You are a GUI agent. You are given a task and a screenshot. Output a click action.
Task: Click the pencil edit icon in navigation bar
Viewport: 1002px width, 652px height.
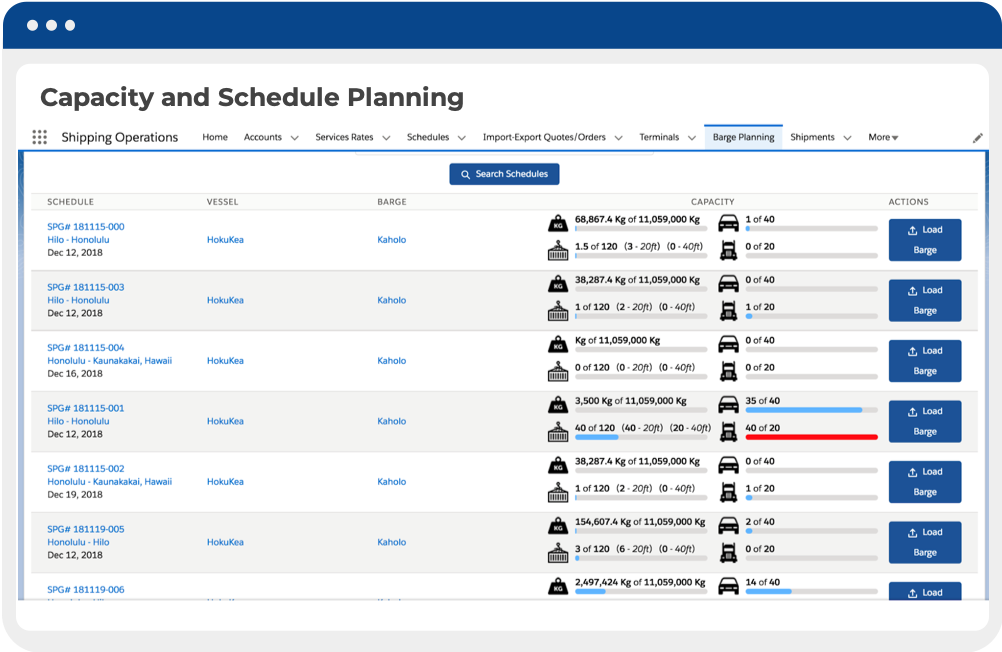pos(977,138)
